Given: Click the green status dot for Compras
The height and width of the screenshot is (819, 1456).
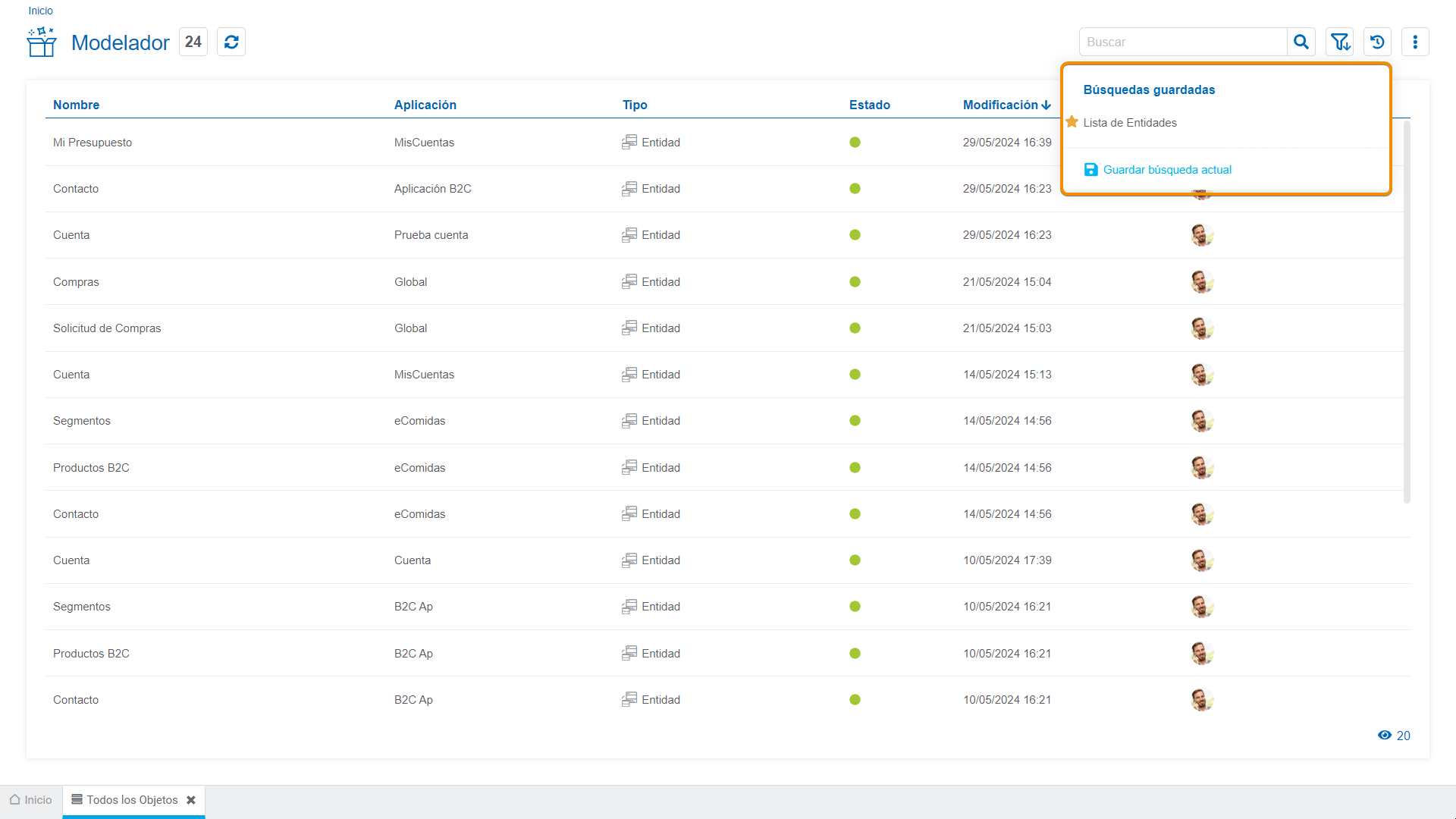Looking at the screenshot, I should [x=855, y=281].
